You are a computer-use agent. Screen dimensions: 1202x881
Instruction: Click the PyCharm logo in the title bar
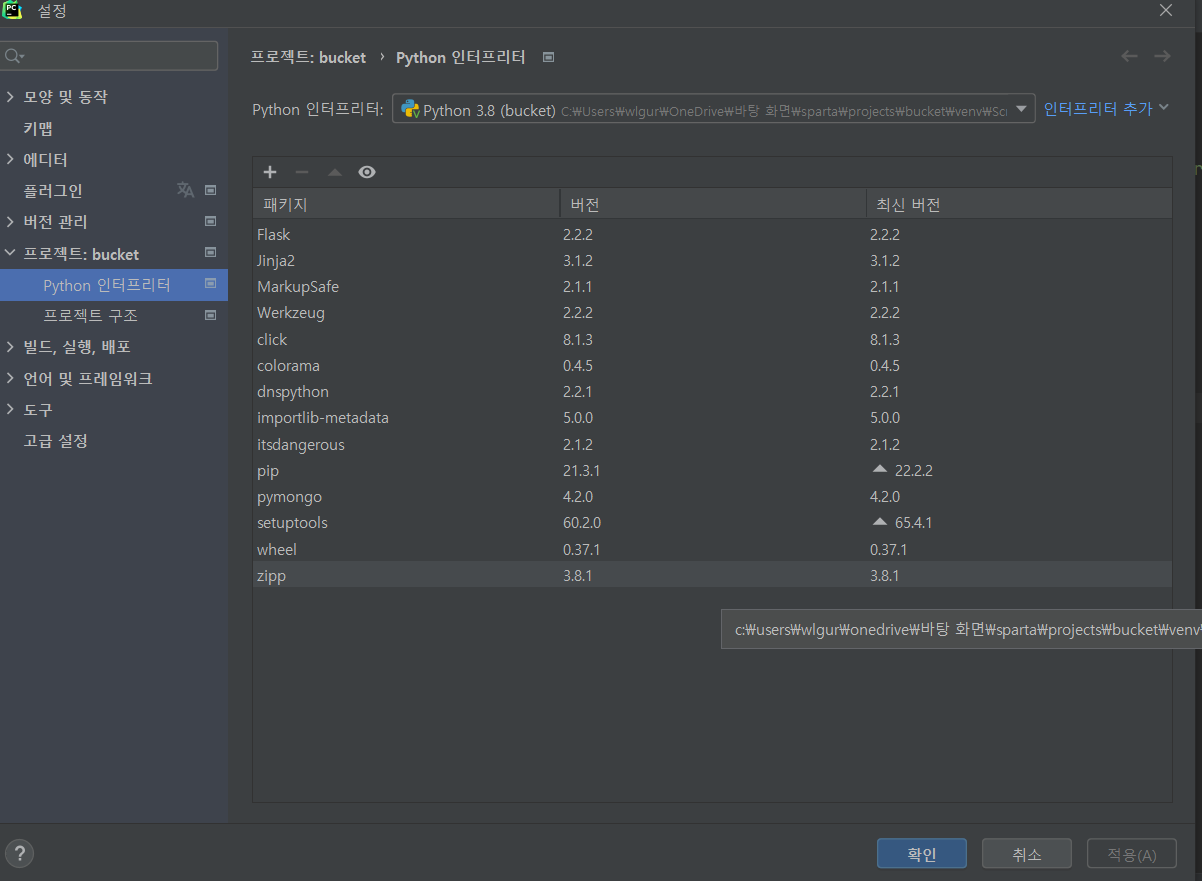pos(13,11)
